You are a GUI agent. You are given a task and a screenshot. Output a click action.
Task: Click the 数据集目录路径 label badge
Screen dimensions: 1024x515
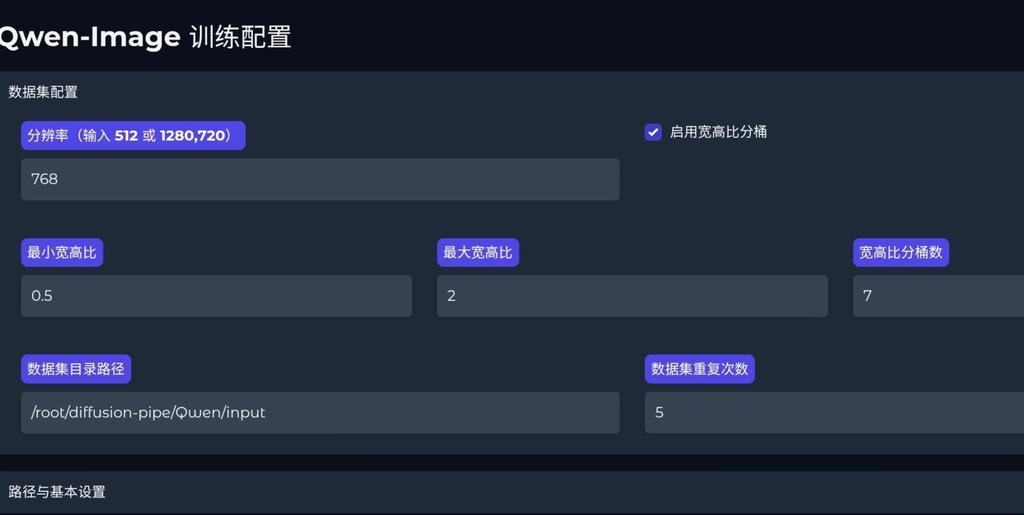coord(76,369)
